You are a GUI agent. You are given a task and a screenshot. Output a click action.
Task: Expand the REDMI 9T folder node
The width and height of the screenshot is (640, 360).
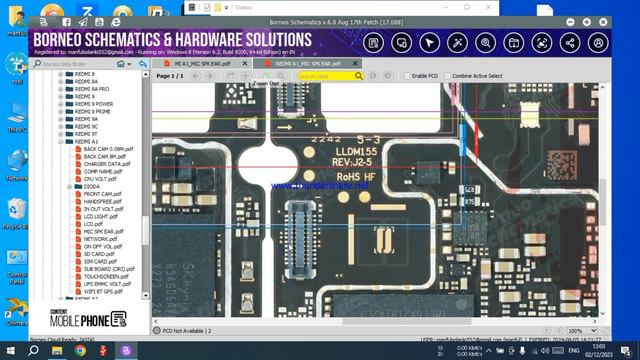(61, 134)
